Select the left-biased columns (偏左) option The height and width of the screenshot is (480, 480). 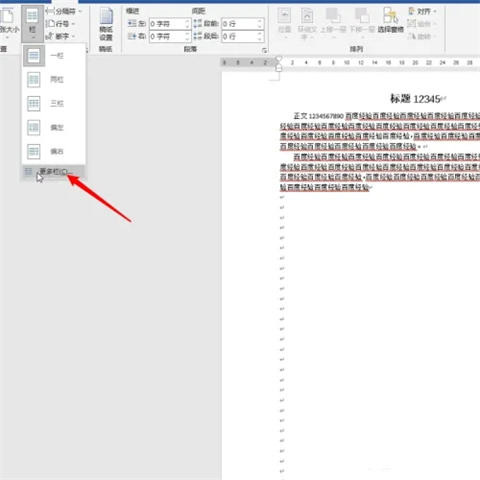(x=53, y=128)
